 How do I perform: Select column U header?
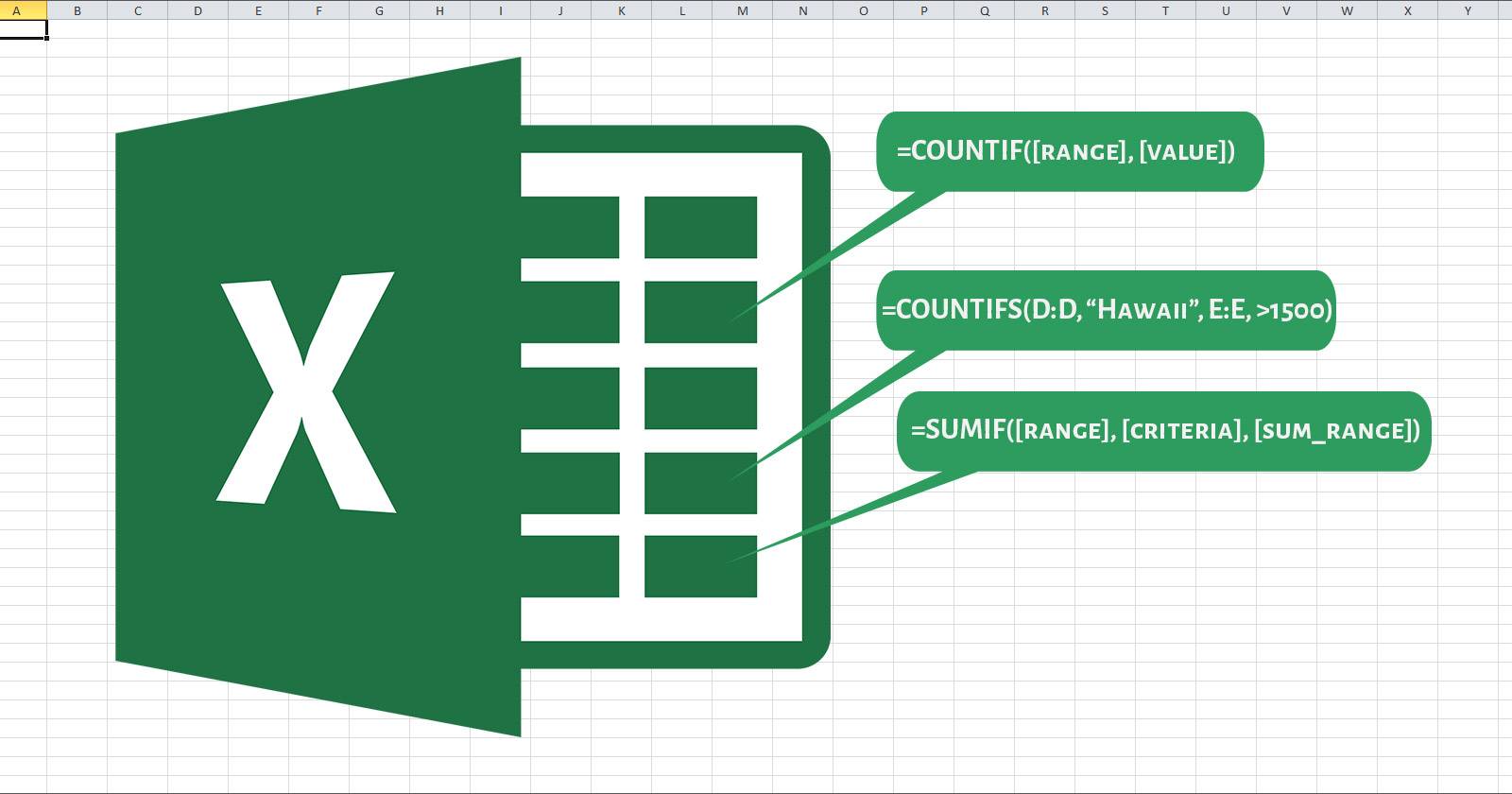1227,11
